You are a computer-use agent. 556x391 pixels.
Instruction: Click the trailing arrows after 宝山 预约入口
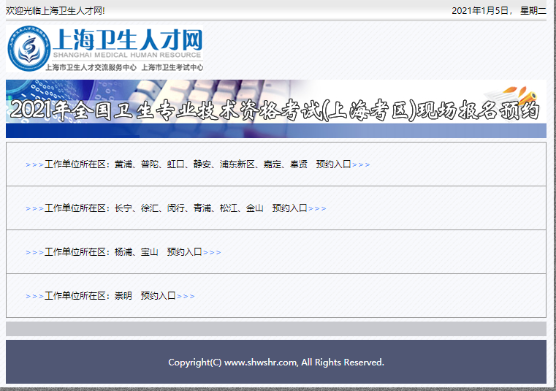pos(212,253)
